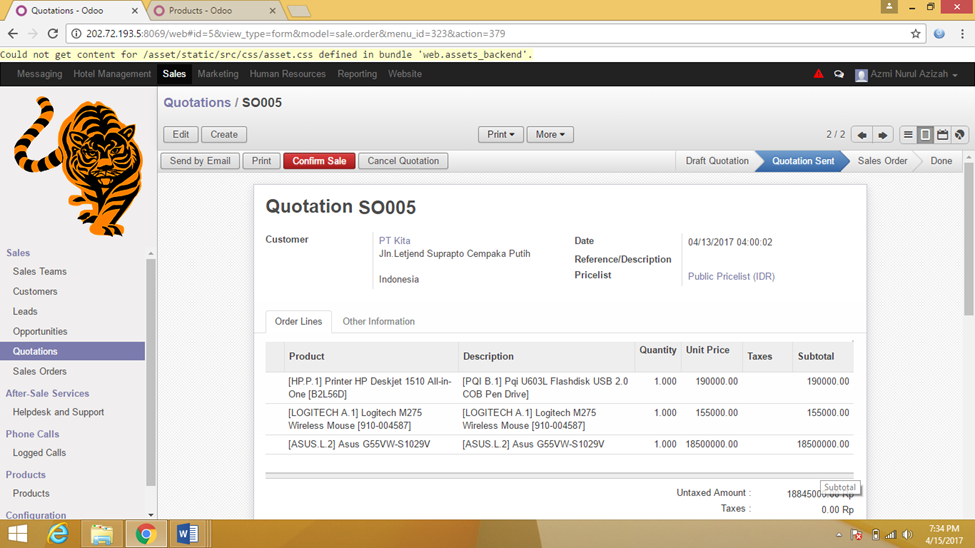Open Hotel Management menu

point(112,74)
